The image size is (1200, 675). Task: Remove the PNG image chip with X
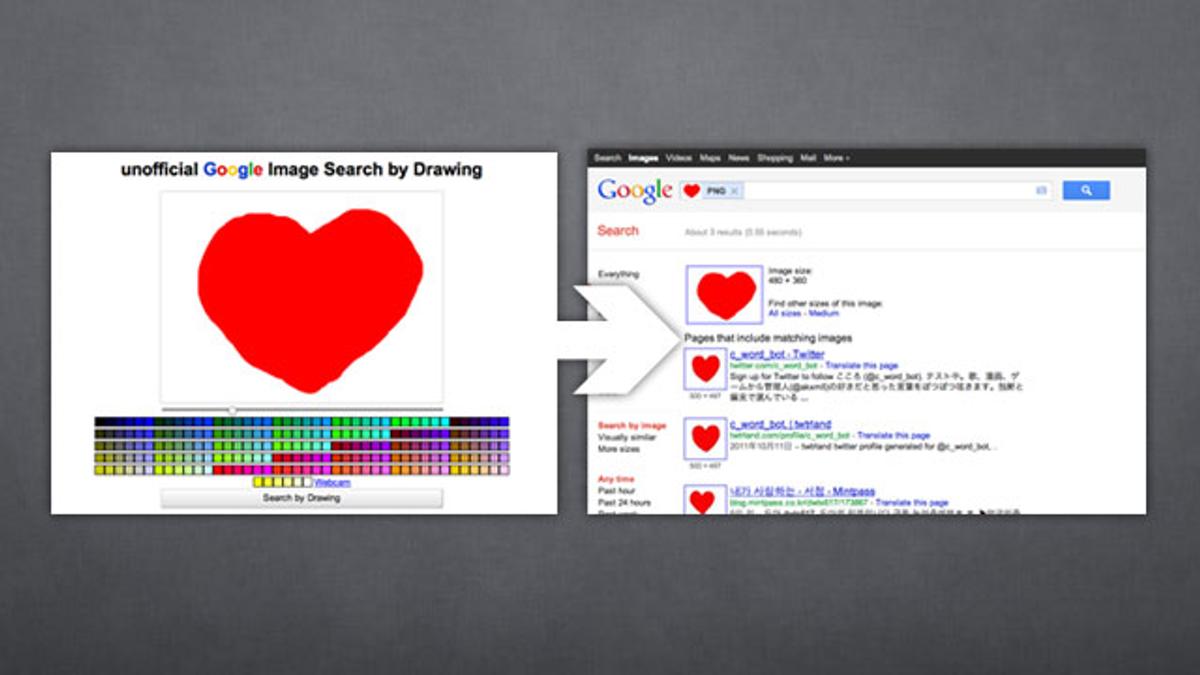pyautogui.click(x=734, y=190)
